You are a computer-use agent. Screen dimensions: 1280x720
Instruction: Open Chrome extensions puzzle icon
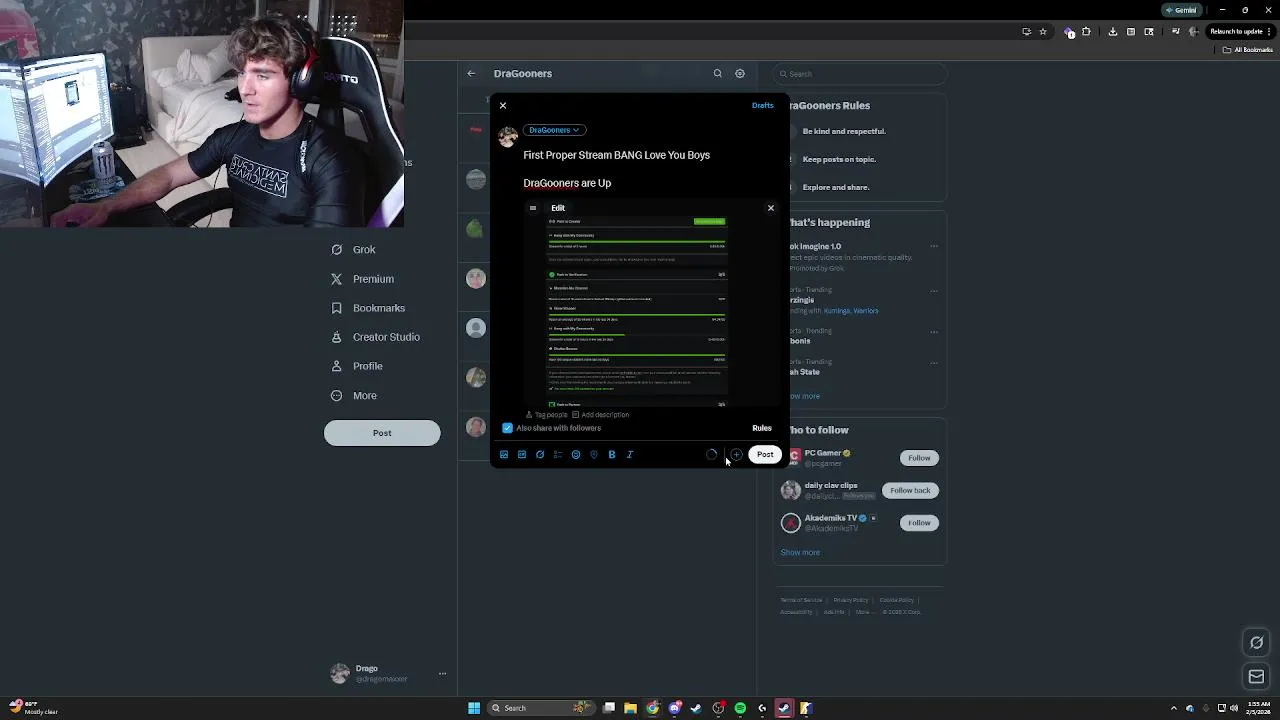(1087, 32)
